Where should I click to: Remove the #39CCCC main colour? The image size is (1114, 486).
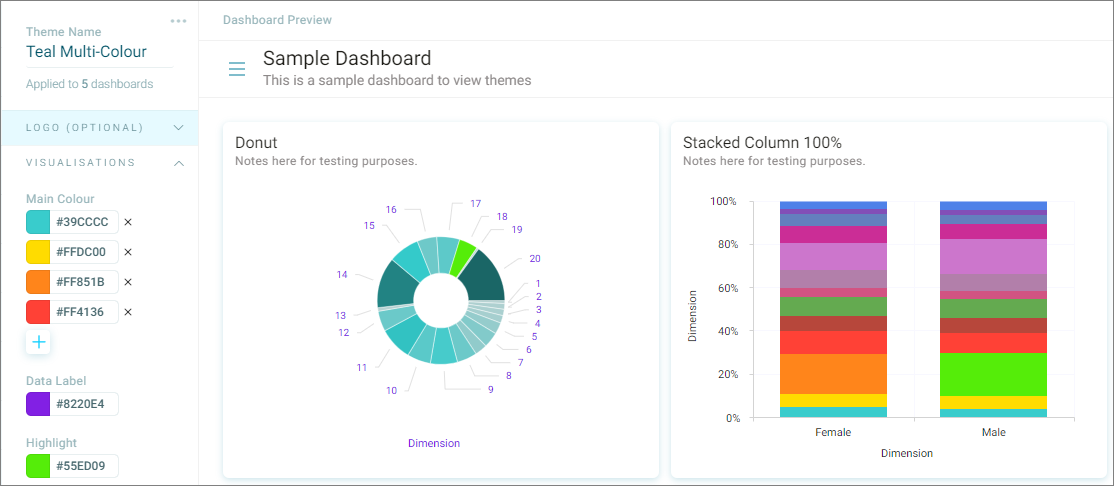click(x=128, y=222)
